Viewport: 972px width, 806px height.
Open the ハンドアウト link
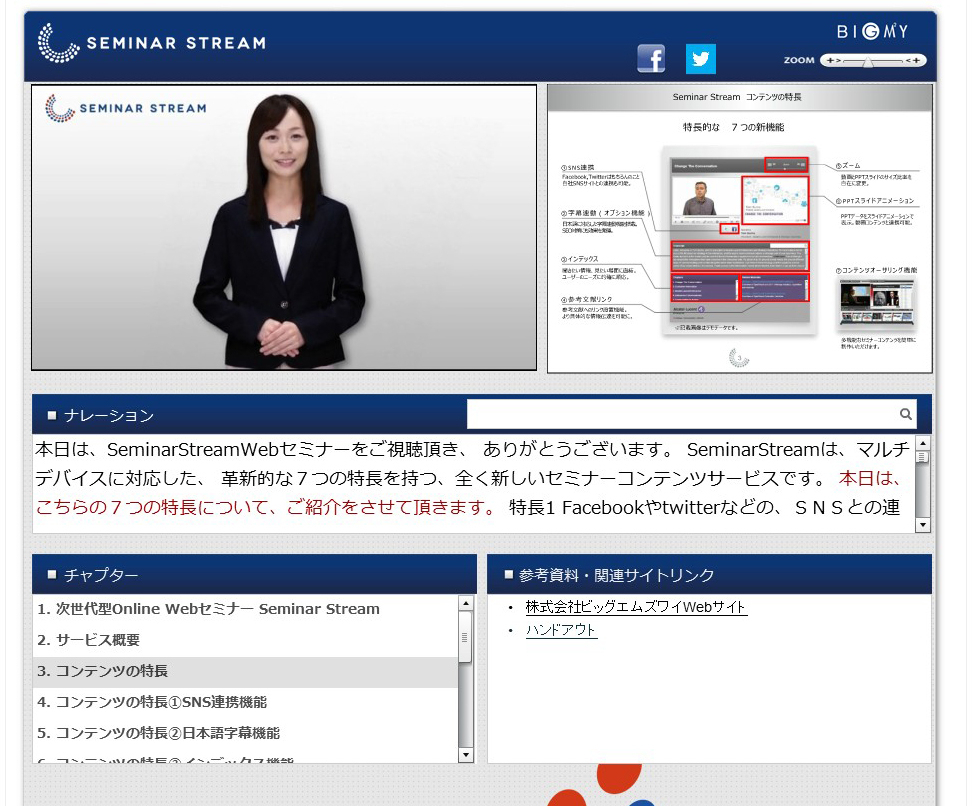coord(561,630)
